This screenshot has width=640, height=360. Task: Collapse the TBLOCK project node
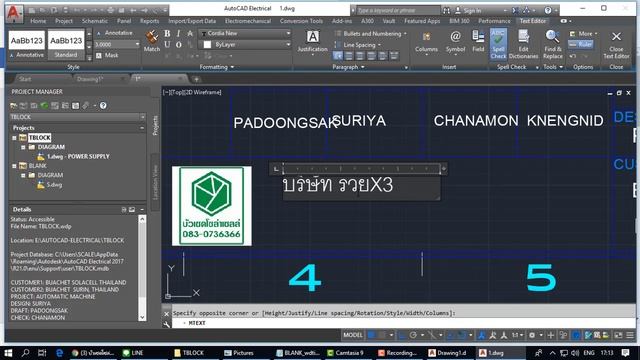[x=14, y=138]
